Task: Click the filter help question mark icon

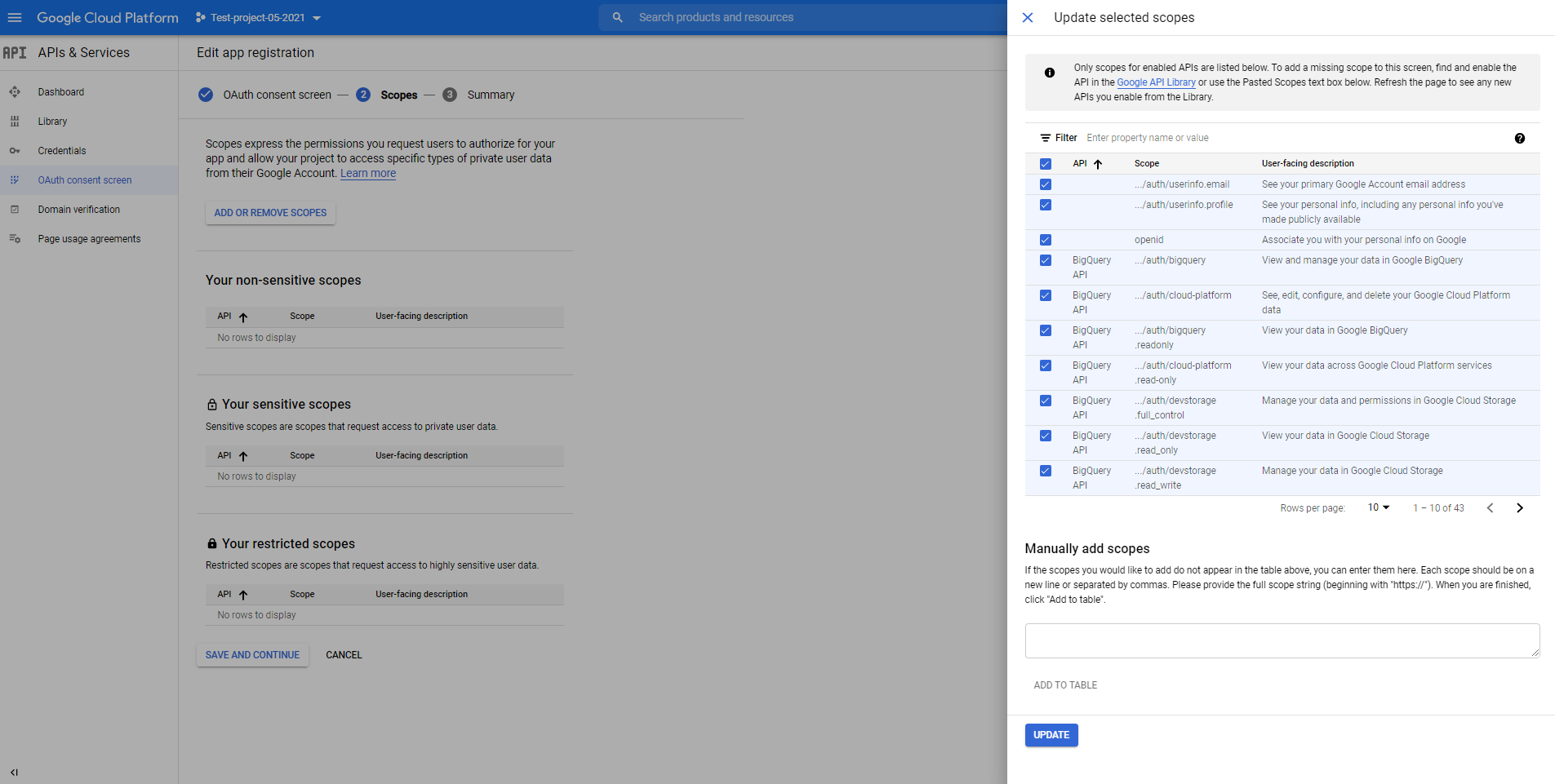Action: click(x=1519, y=138)
